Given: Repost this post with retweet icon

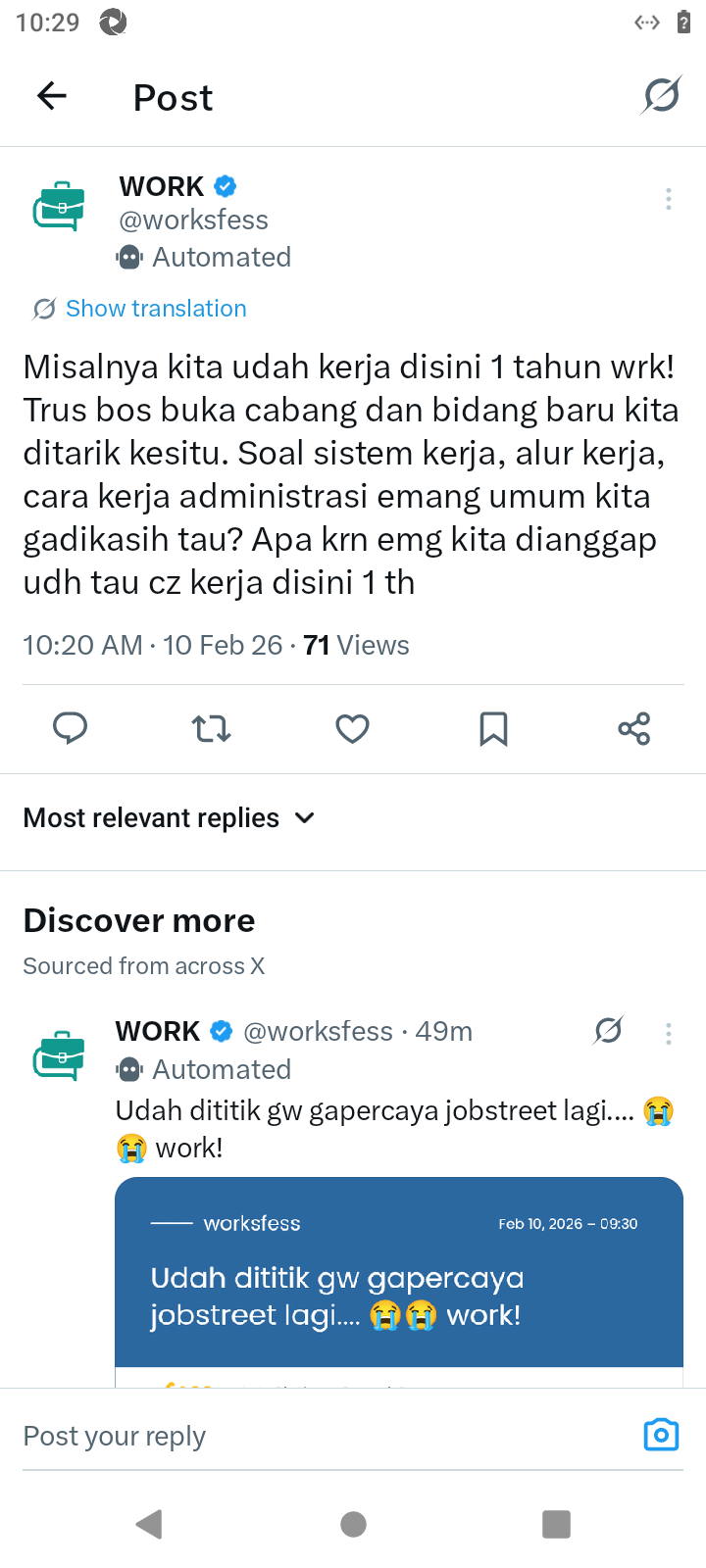Looking at the screenshot, I should [211, 729].
